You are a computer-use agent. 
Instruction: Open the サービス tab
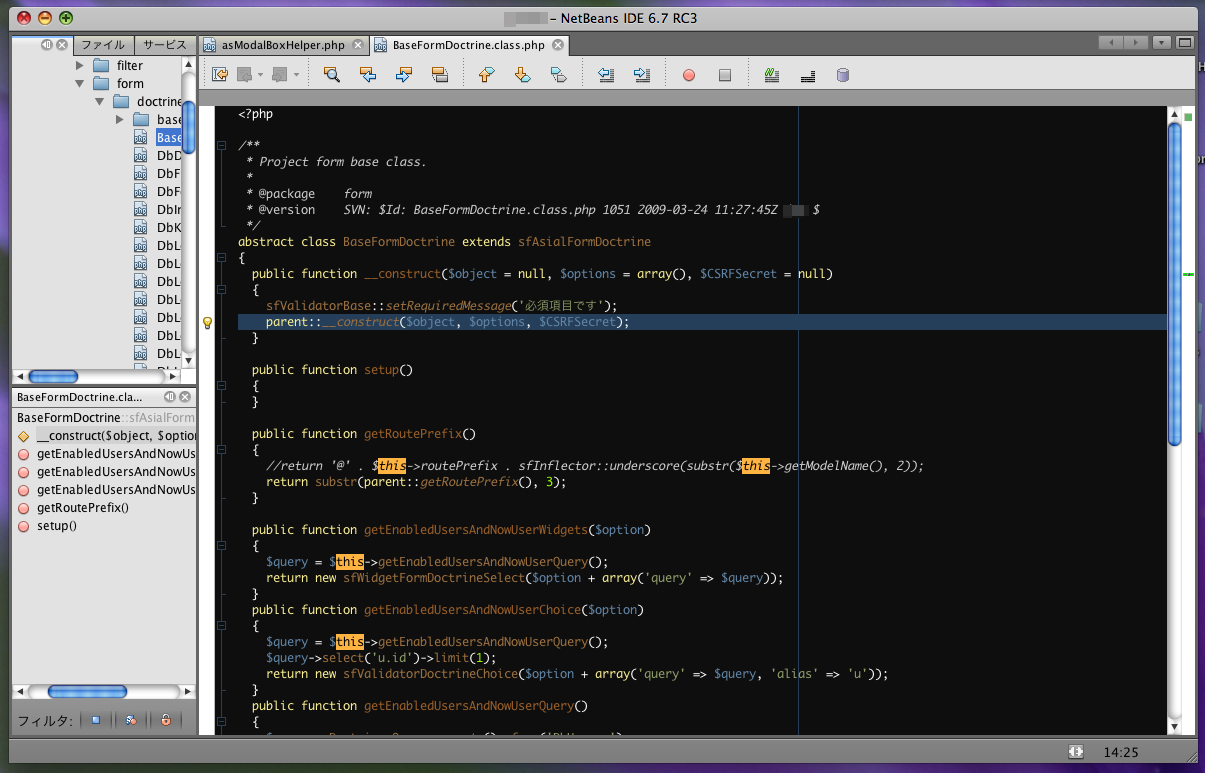164,45
